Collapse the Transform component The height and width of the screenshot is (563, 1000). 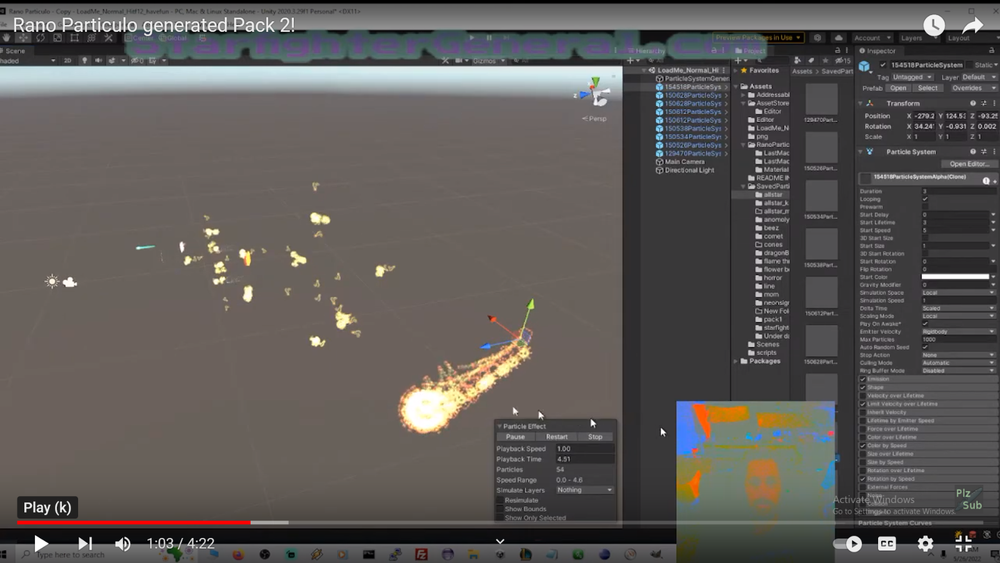click(x=860, y=103)
